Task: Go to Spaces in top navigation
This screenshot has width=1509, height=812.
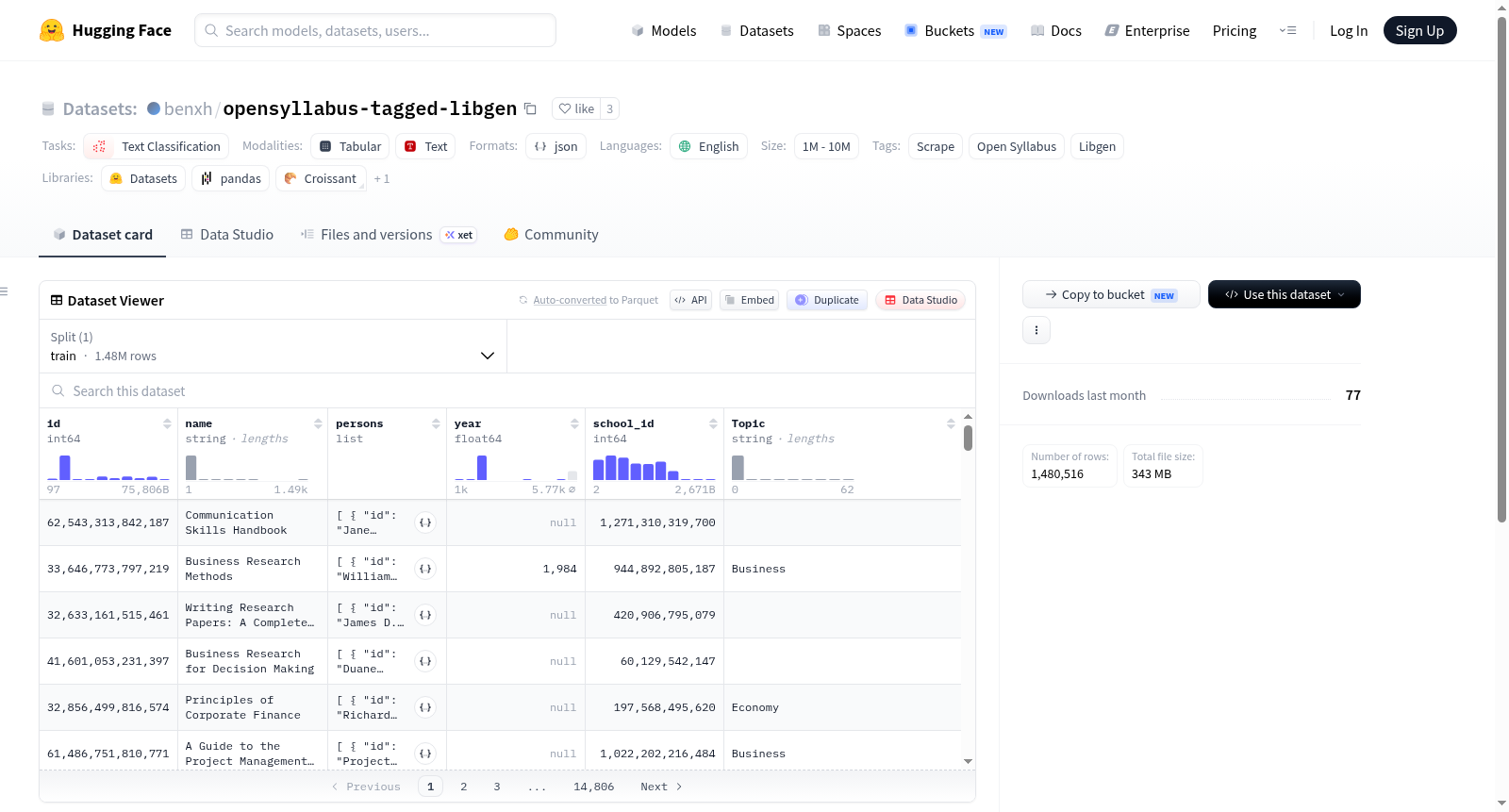Action: pyautogui.click(x=850, y=30)
